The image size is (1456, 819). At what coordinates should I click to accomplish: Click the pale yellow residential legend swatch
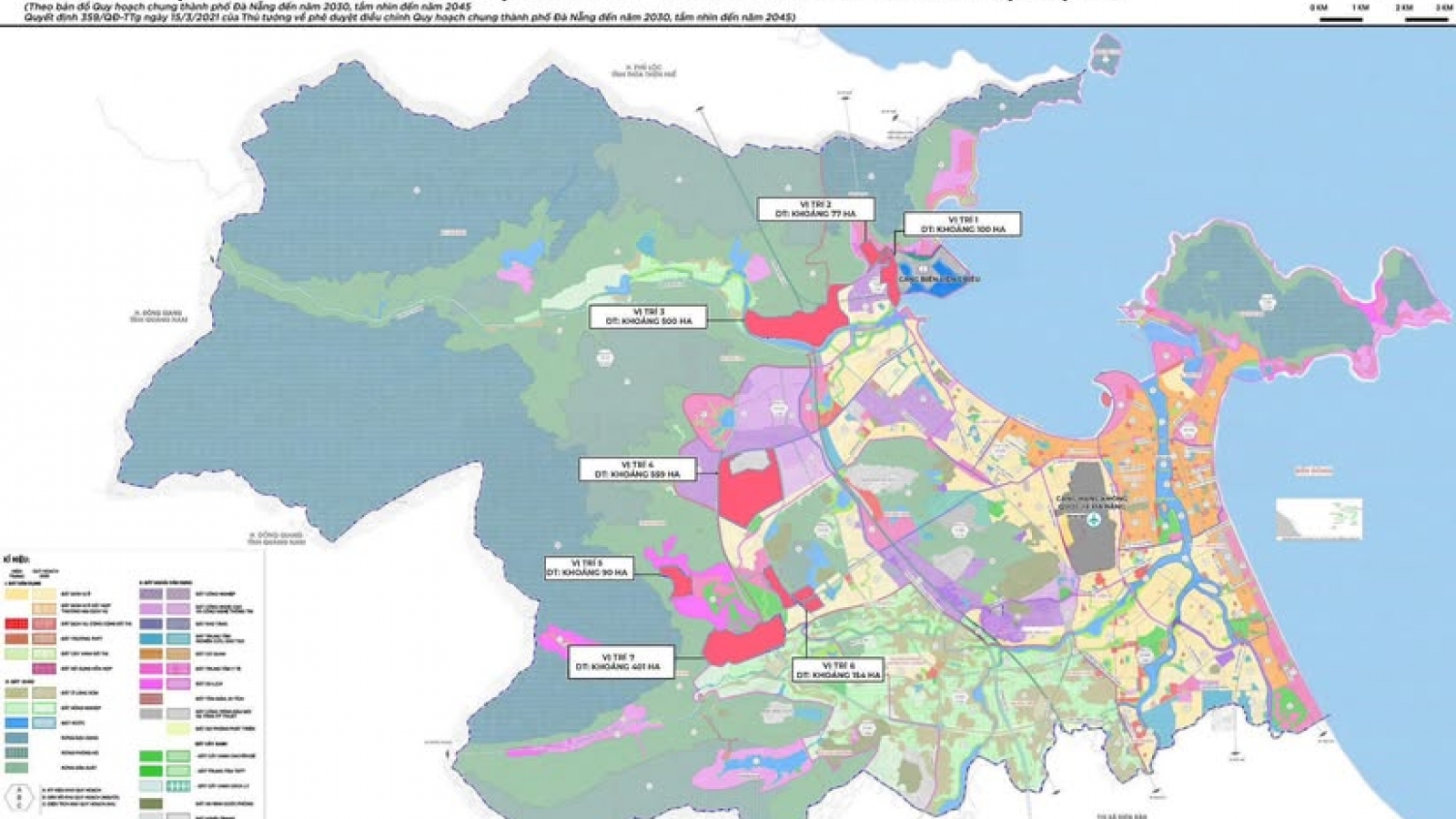coord(16,593)
